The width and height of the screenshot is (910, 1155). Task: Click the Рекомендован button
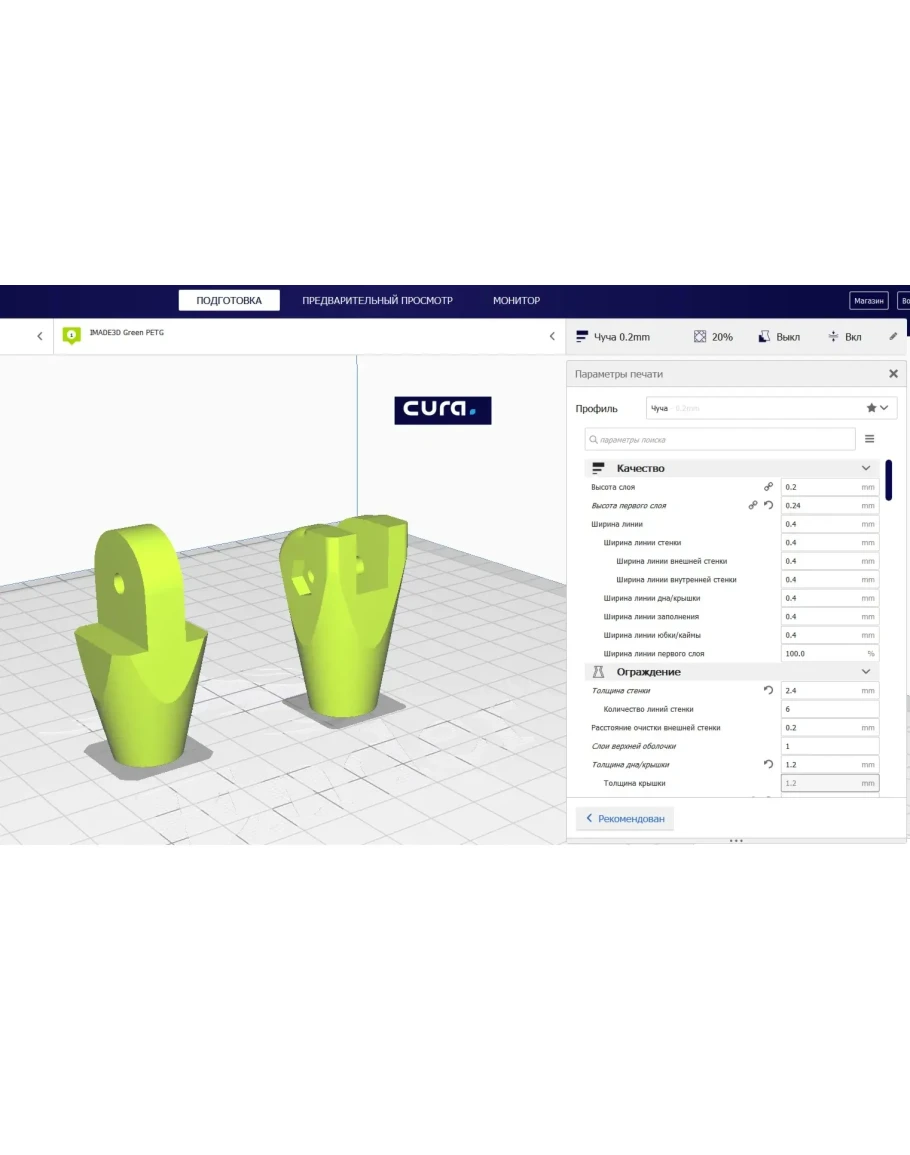tap(625, 818)
